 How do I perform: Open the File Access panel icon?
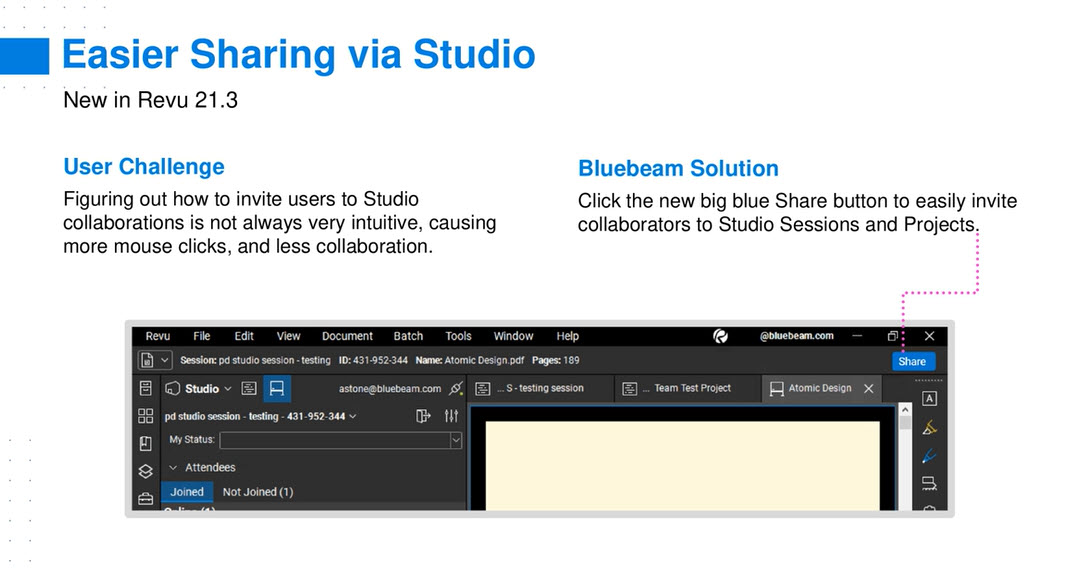pyautogui.click(x=146, y=388)
